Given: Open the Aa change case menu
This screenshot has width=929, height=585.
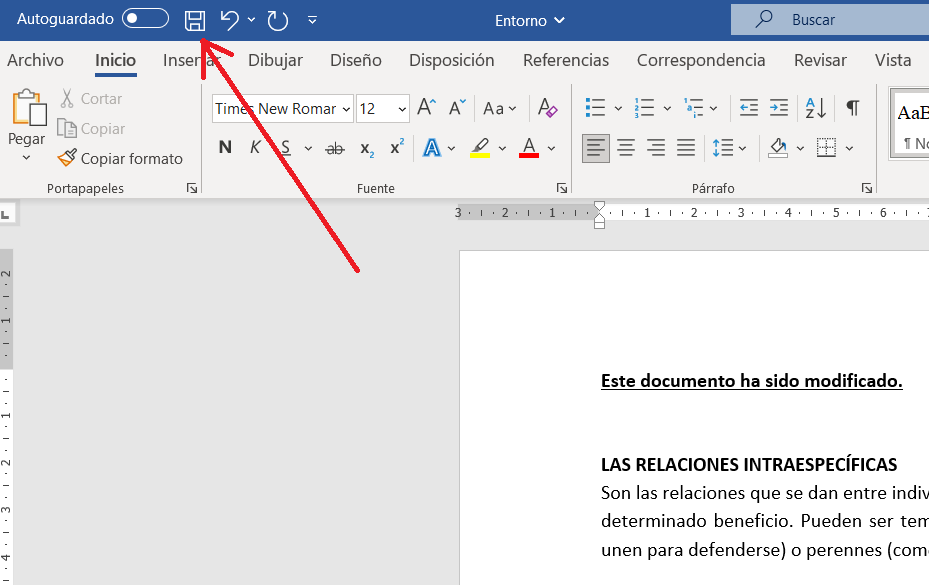Looking at the screenshot, I should [499, 108].
